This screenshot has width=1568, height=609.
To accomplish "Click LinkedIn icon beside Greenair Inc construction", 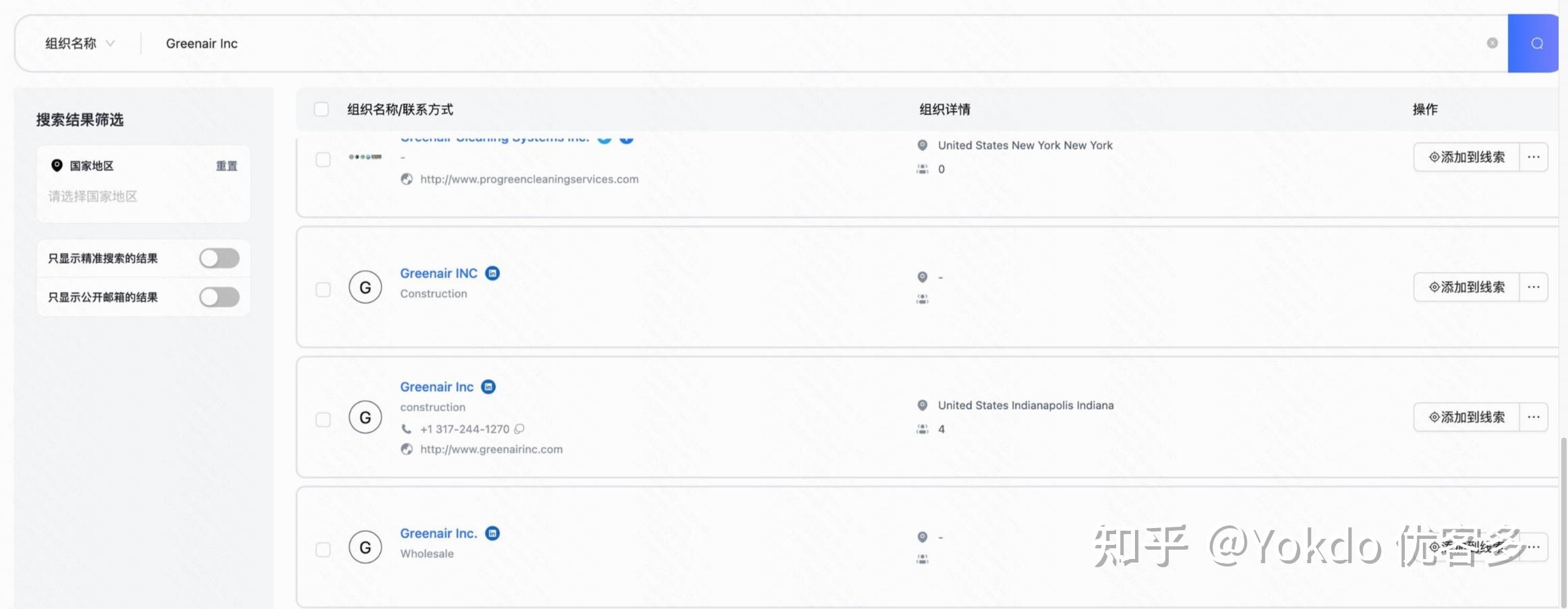I will pos(489,386).
